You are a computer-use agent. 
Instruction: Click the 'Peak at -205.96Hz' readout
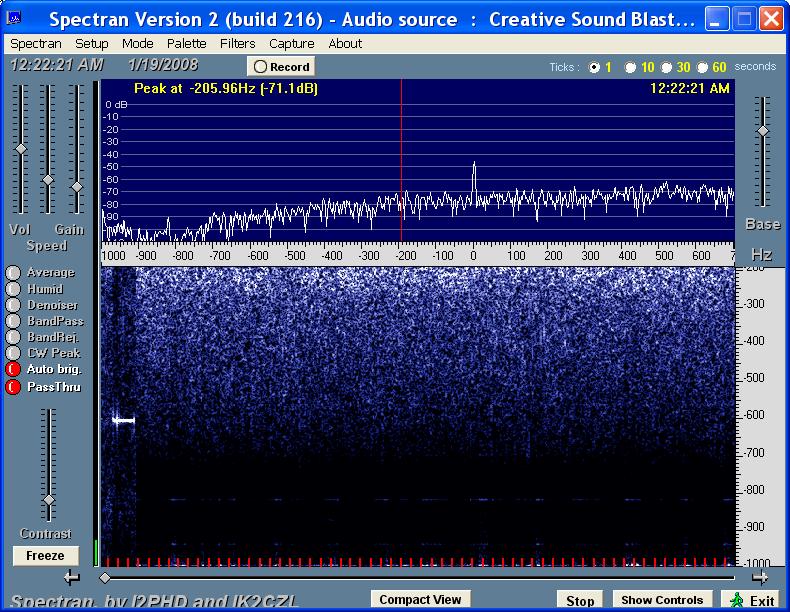pos(226,89)
